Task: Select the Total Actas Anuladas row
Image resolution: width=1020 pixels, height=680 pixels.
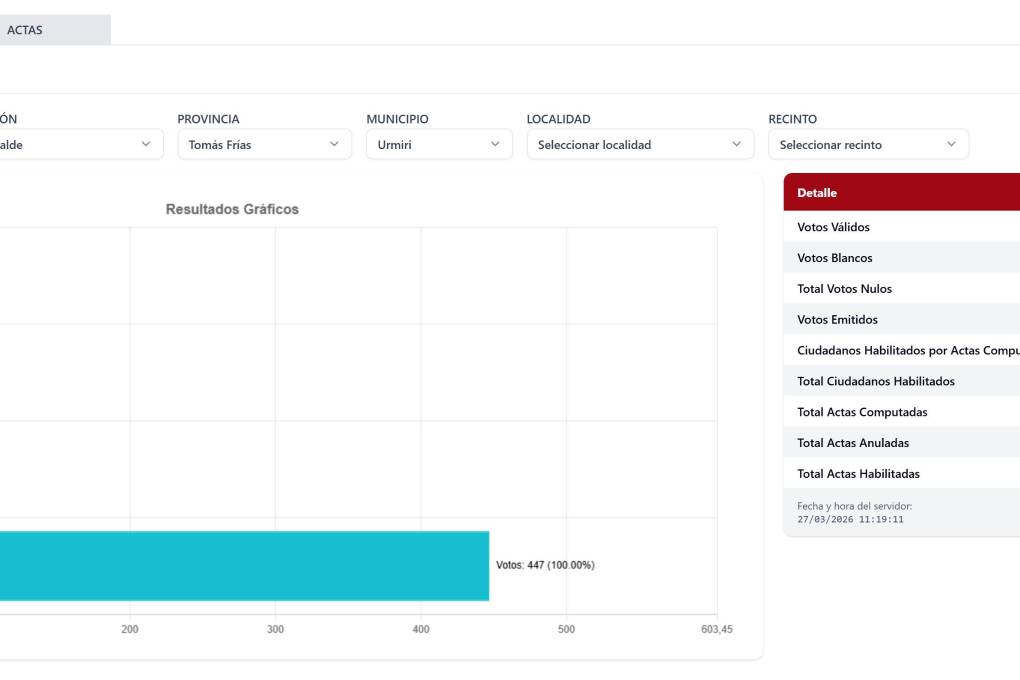Action: (x=900, y=443)
